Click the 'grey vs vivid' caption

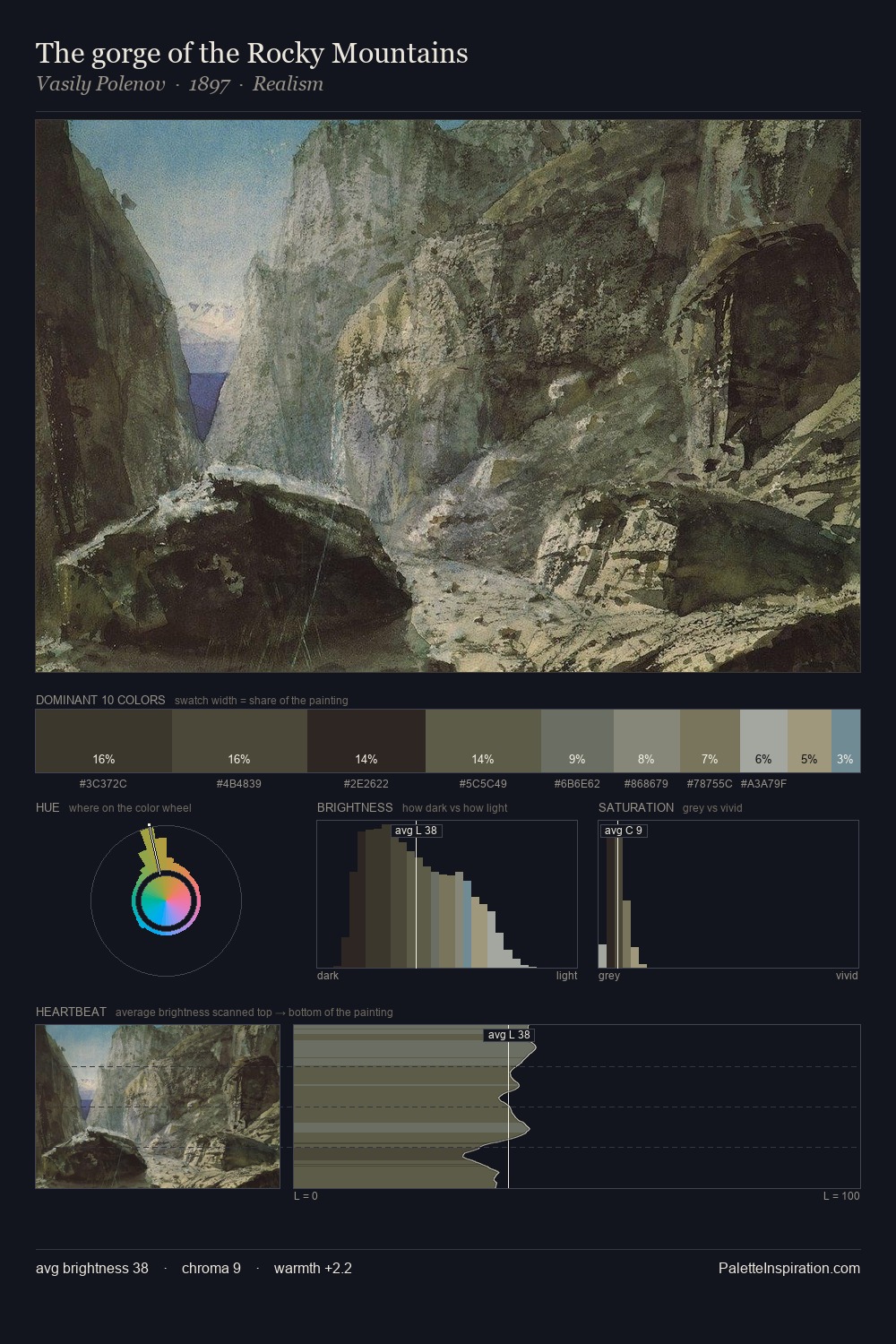point(712,808)
